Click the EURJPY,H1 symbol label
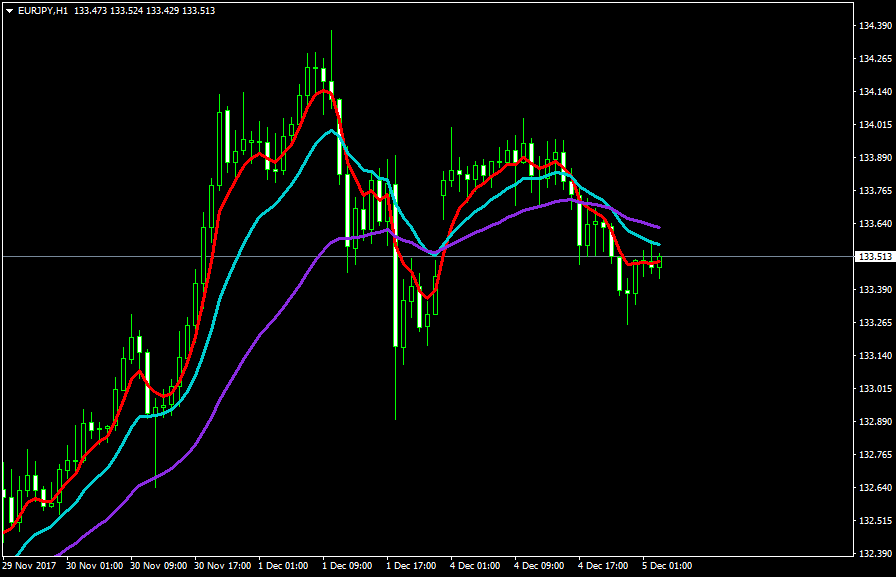The image size is (896, 577). coord(43,10)
